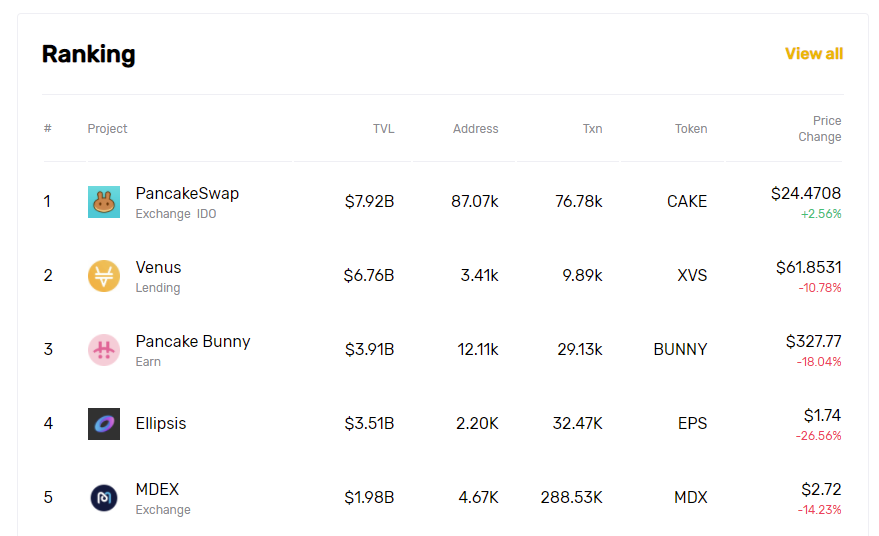The image size is (879, 536).
Task: Click the -18.04% price change
Action: [x=819, y=362]
